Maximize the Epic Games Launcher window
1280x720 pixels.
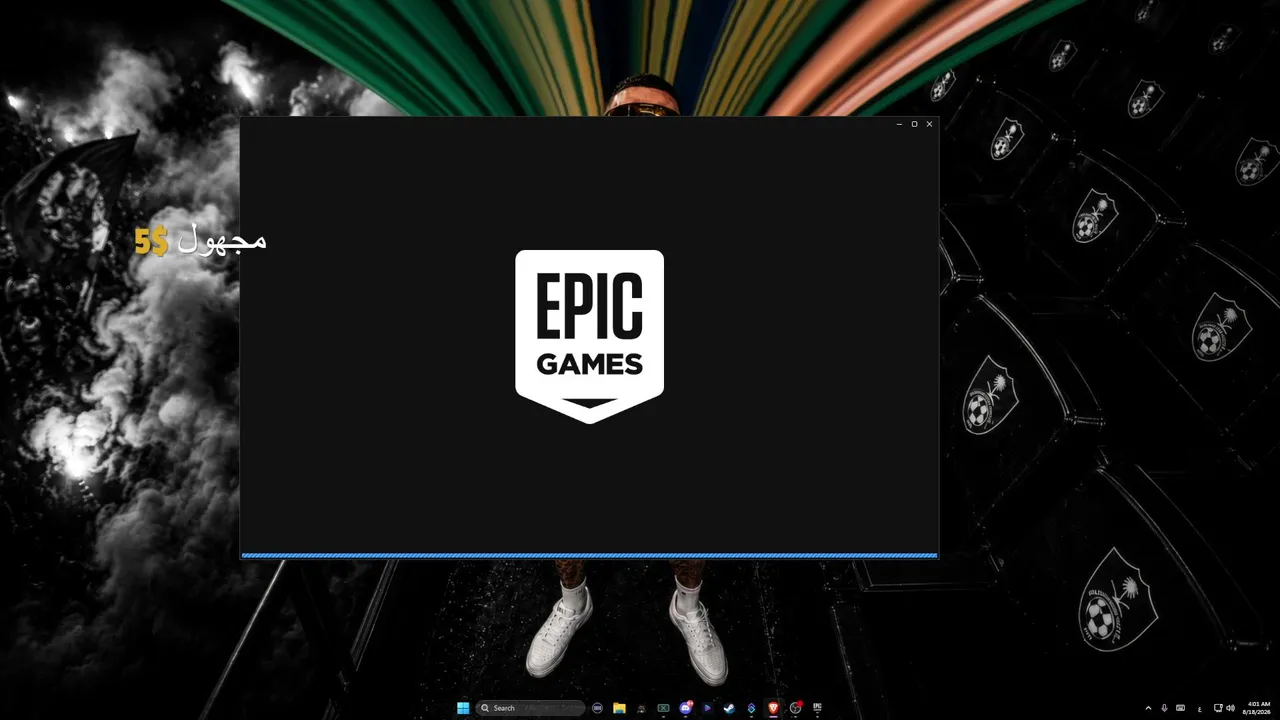tap(914, 124)
